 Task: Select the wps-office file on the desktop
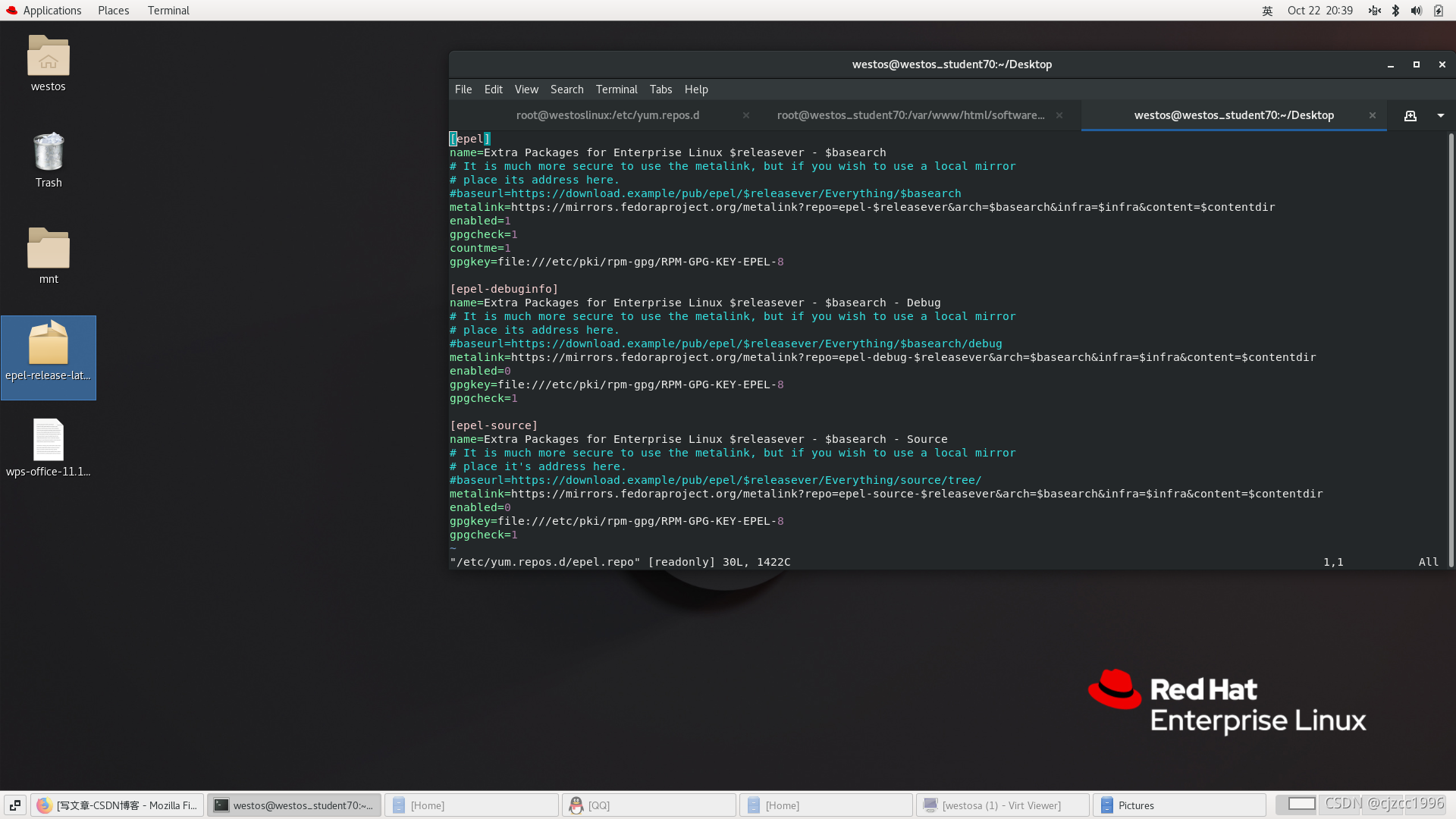pyautogui.click(x=49, y=447)
